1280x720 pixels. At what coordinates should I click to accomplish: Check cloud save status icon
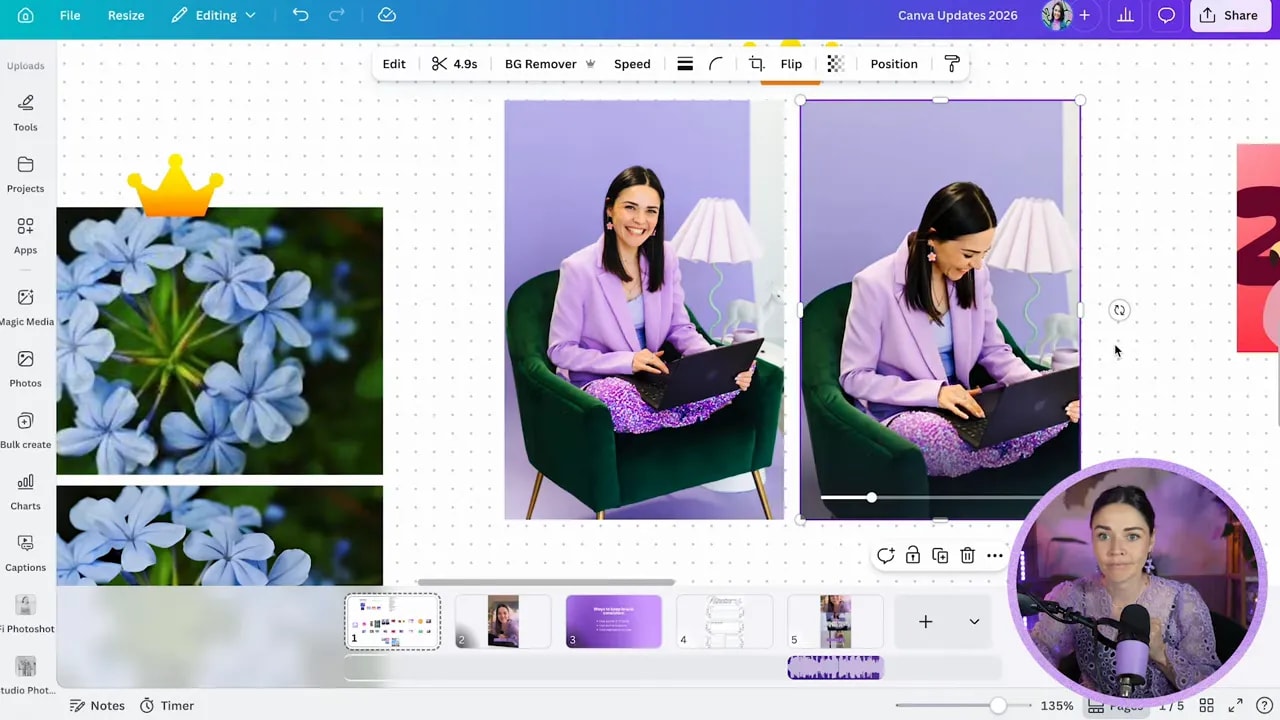387,15
